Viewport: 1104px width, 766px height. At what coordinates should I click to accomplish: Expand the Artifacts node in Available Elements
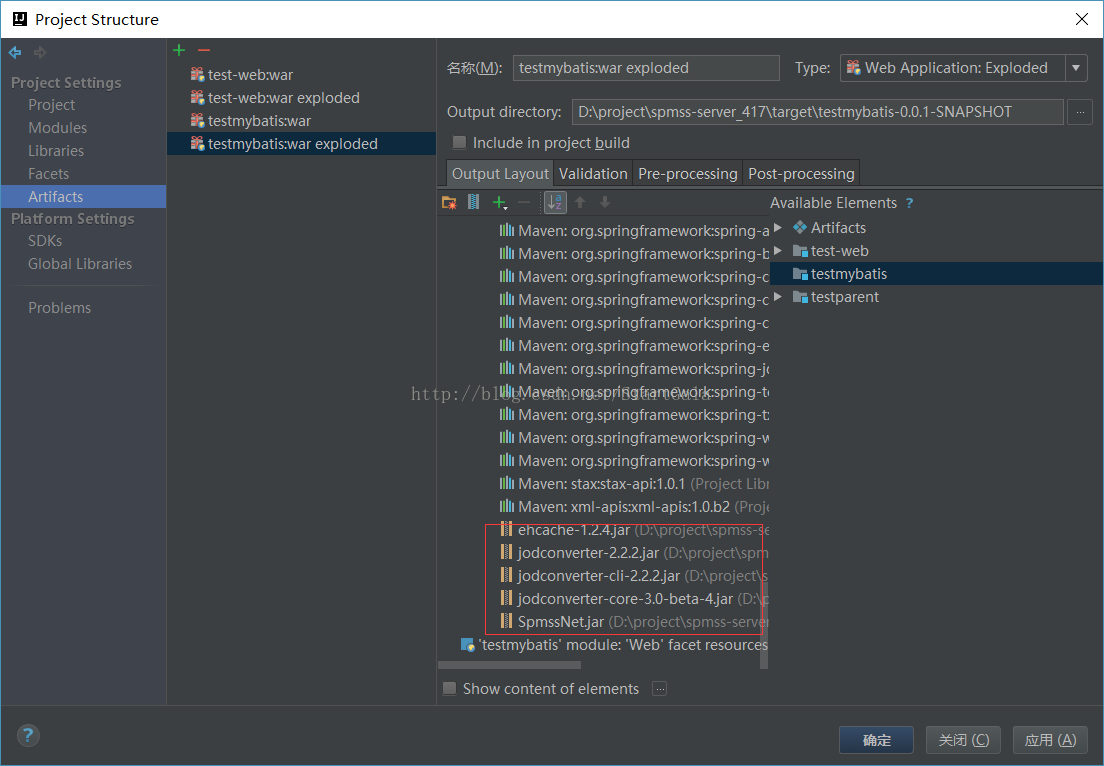click(778, 227)
